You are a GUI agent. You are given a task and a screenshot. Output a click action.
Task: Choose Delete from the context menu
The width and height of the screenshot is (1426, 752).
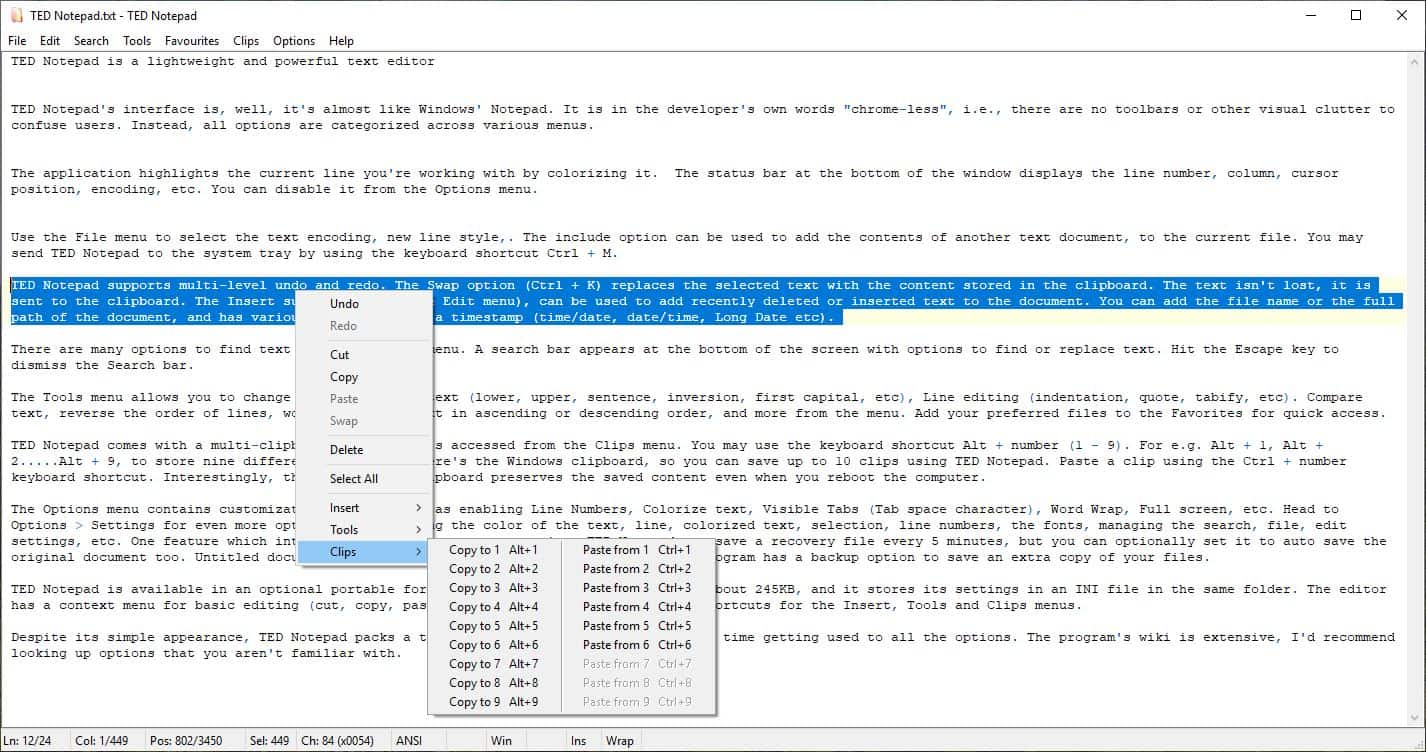(x=364, y=450)
